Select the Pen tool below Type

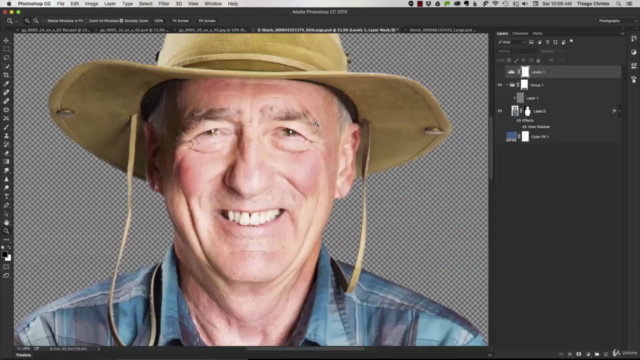pos(6,205)
